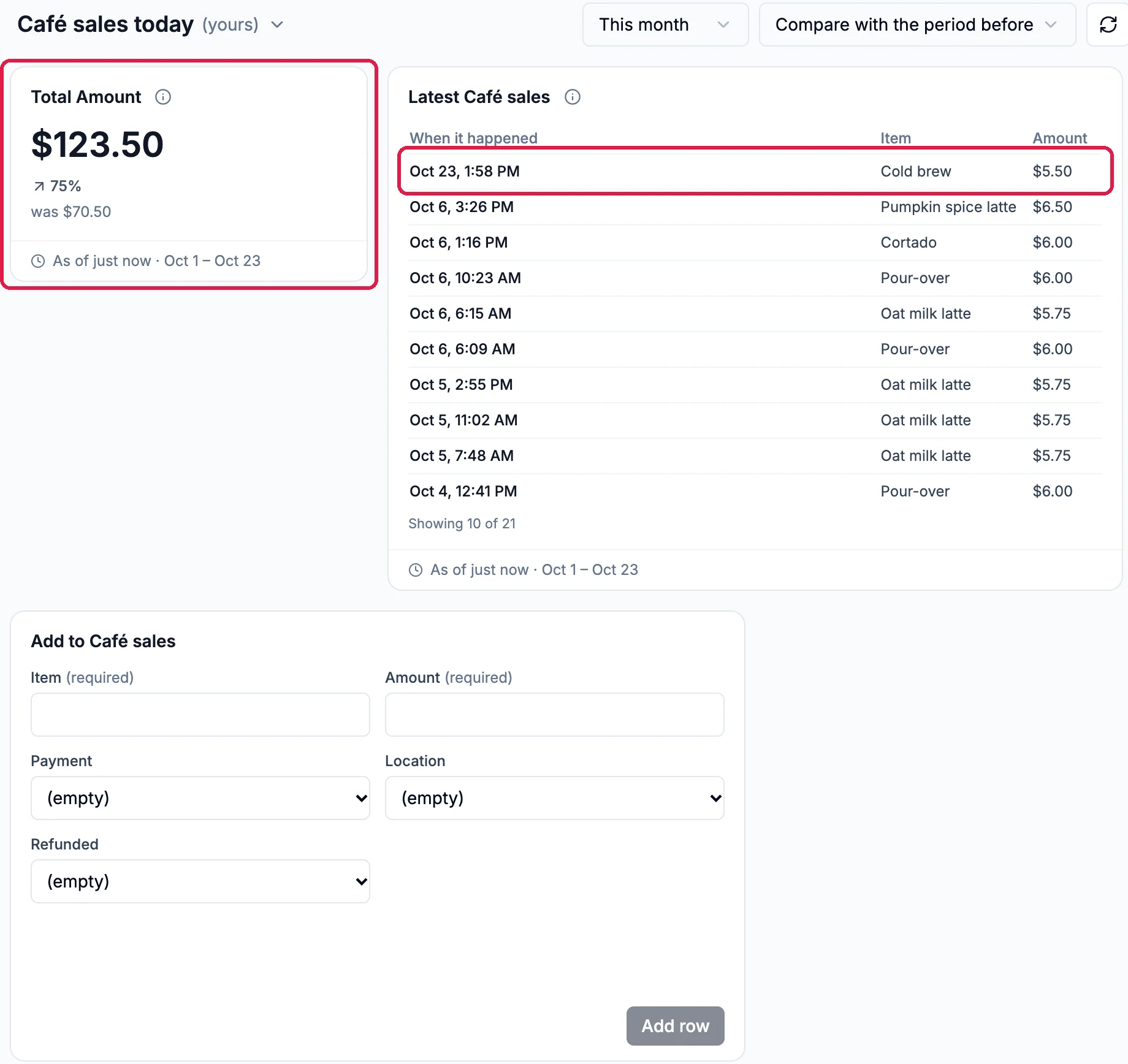Click clock icon in Latest Café sales footer
The width and height of the screenshot is (1128, 1064).
[416, 570]
